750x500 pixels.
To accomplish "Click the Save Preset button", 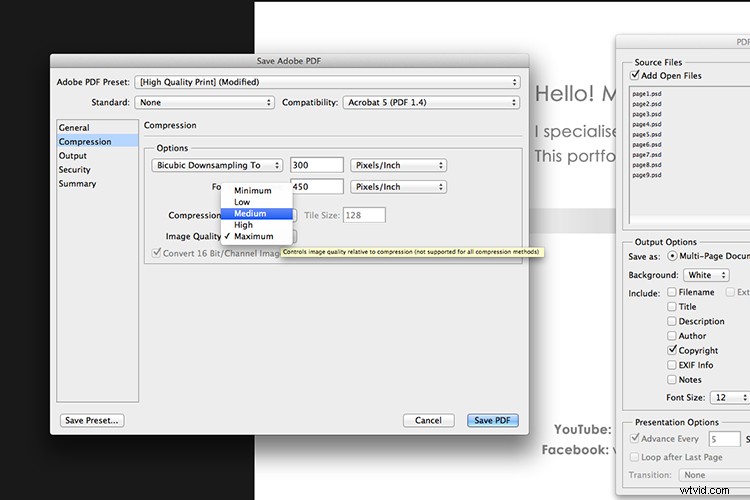I will (91, 420).
